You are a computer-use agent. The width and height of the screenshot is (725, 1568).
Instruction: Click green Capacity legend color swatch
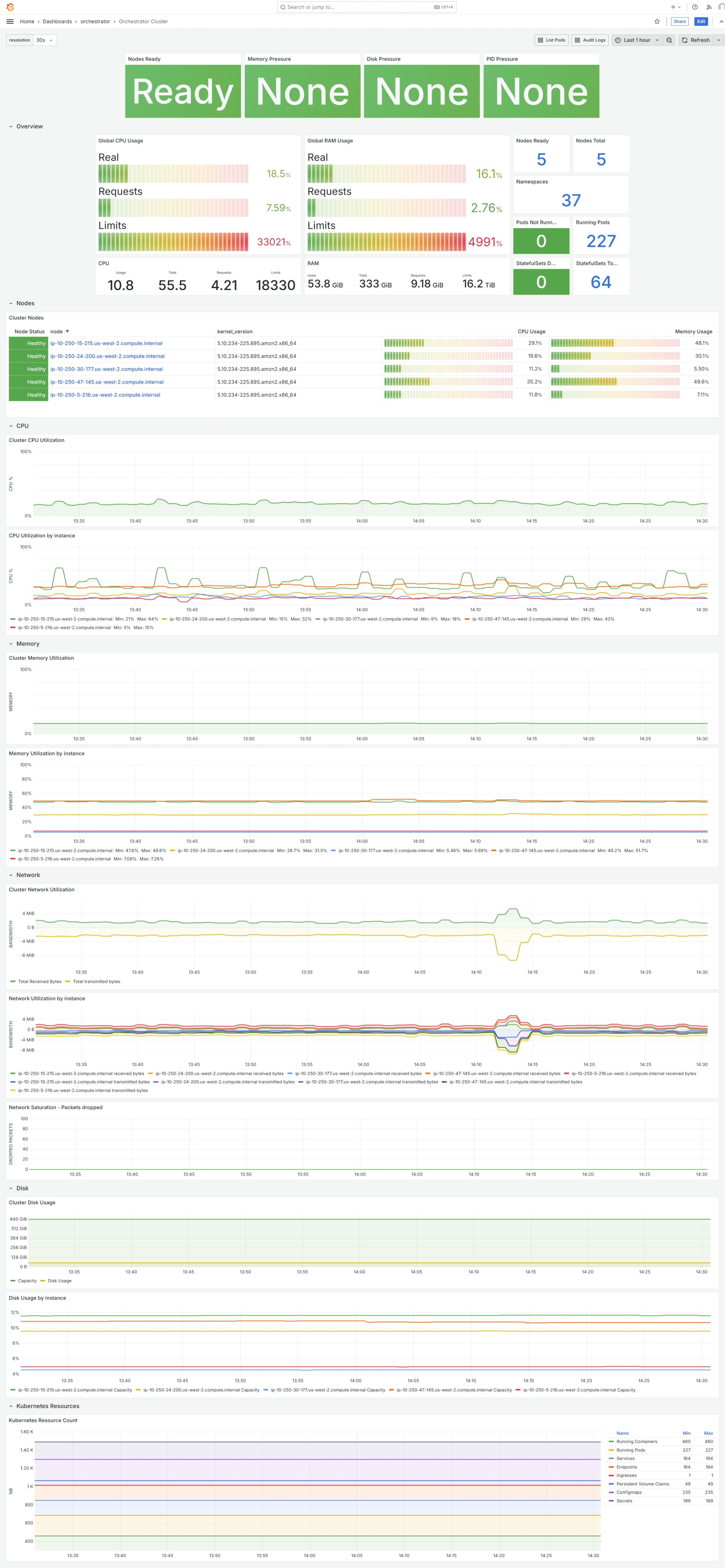pos(13,1281)
